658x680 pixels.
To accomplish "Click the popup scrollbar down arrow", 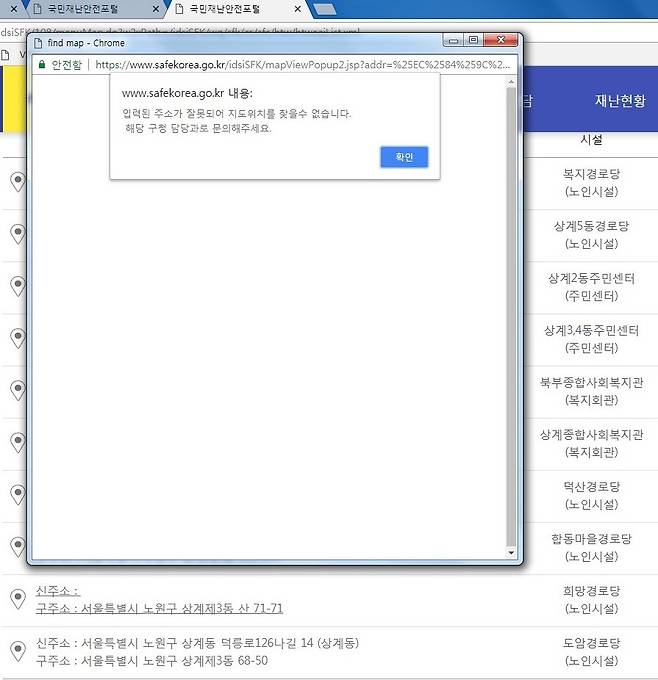I will click(x=512, y=552).
